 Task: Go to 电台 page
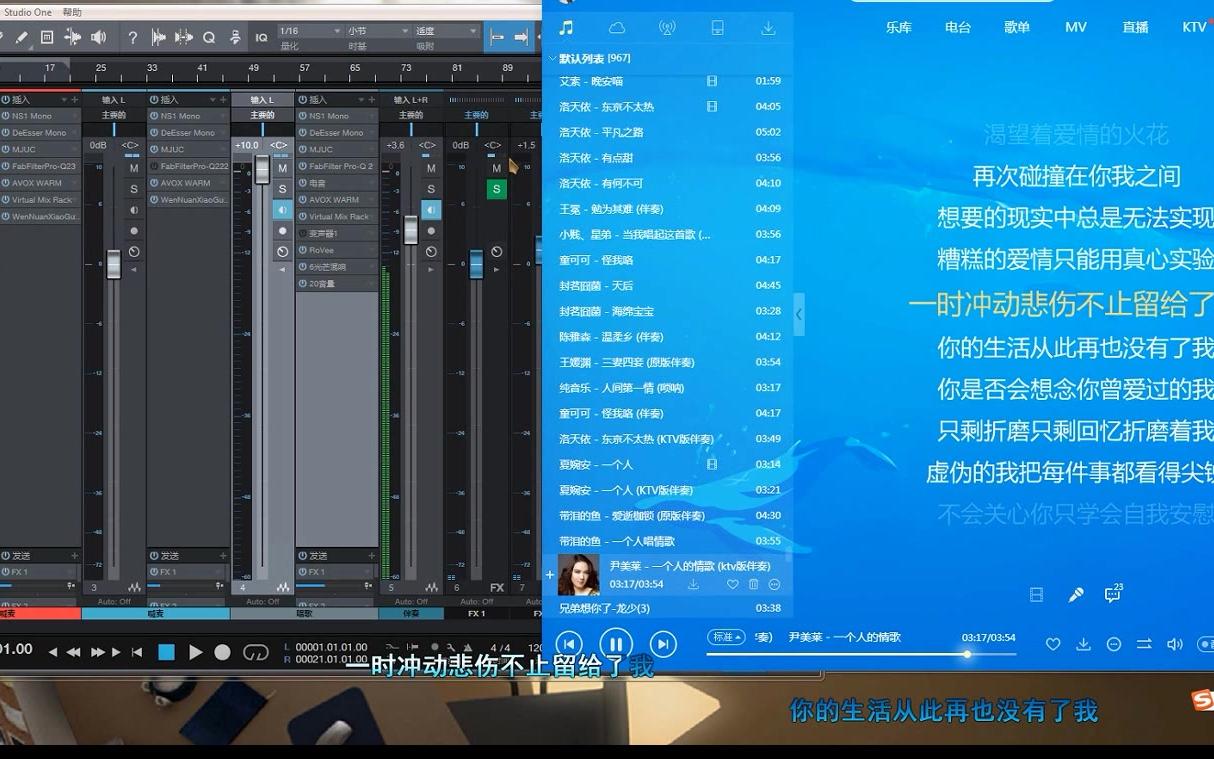pyautogui.click(x=957, y=28)
